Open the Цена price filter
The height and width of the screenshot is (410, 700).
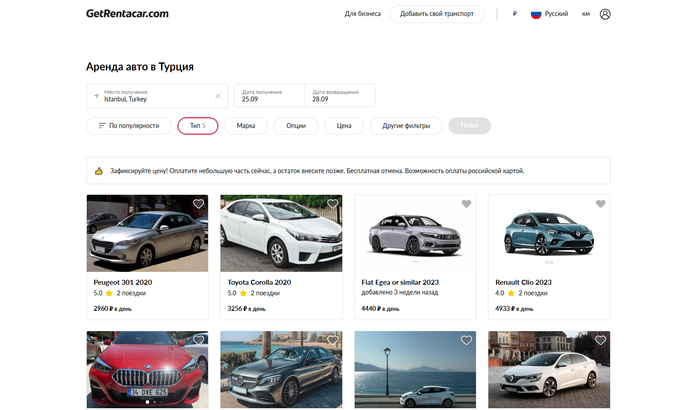coord(343,126)
